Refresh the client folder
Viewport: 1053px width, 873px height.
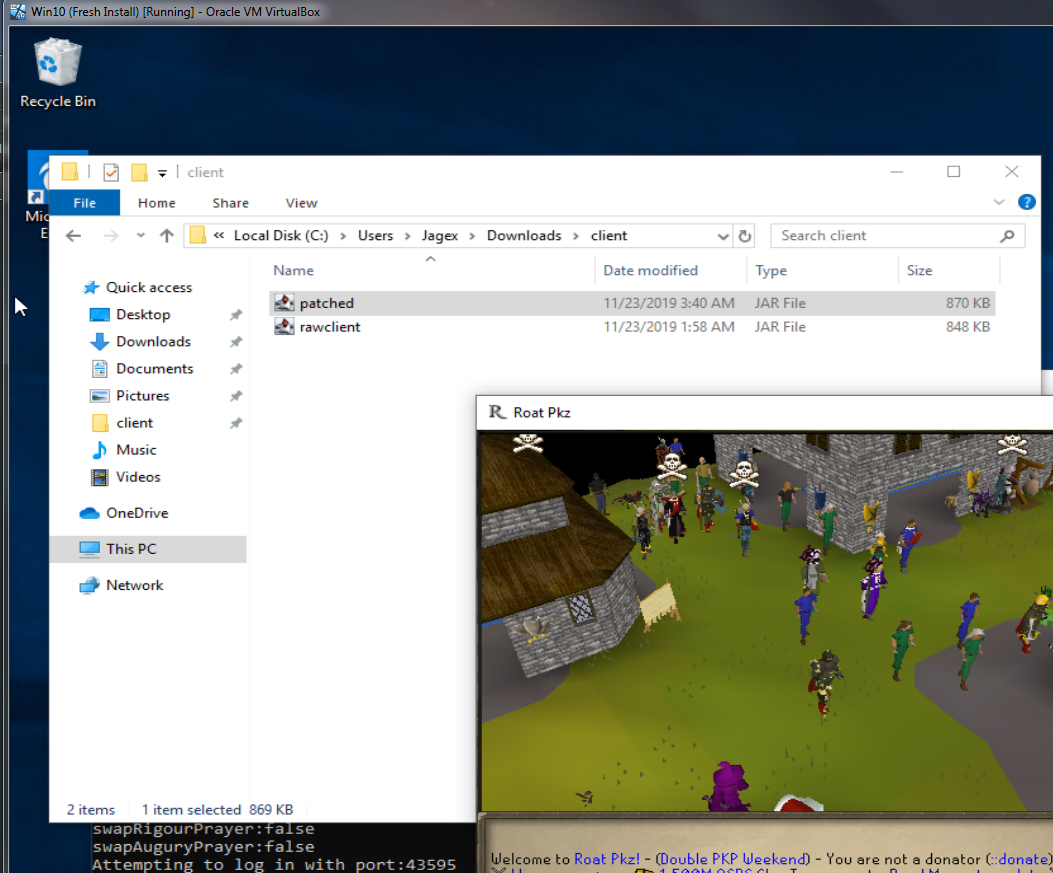744,236
